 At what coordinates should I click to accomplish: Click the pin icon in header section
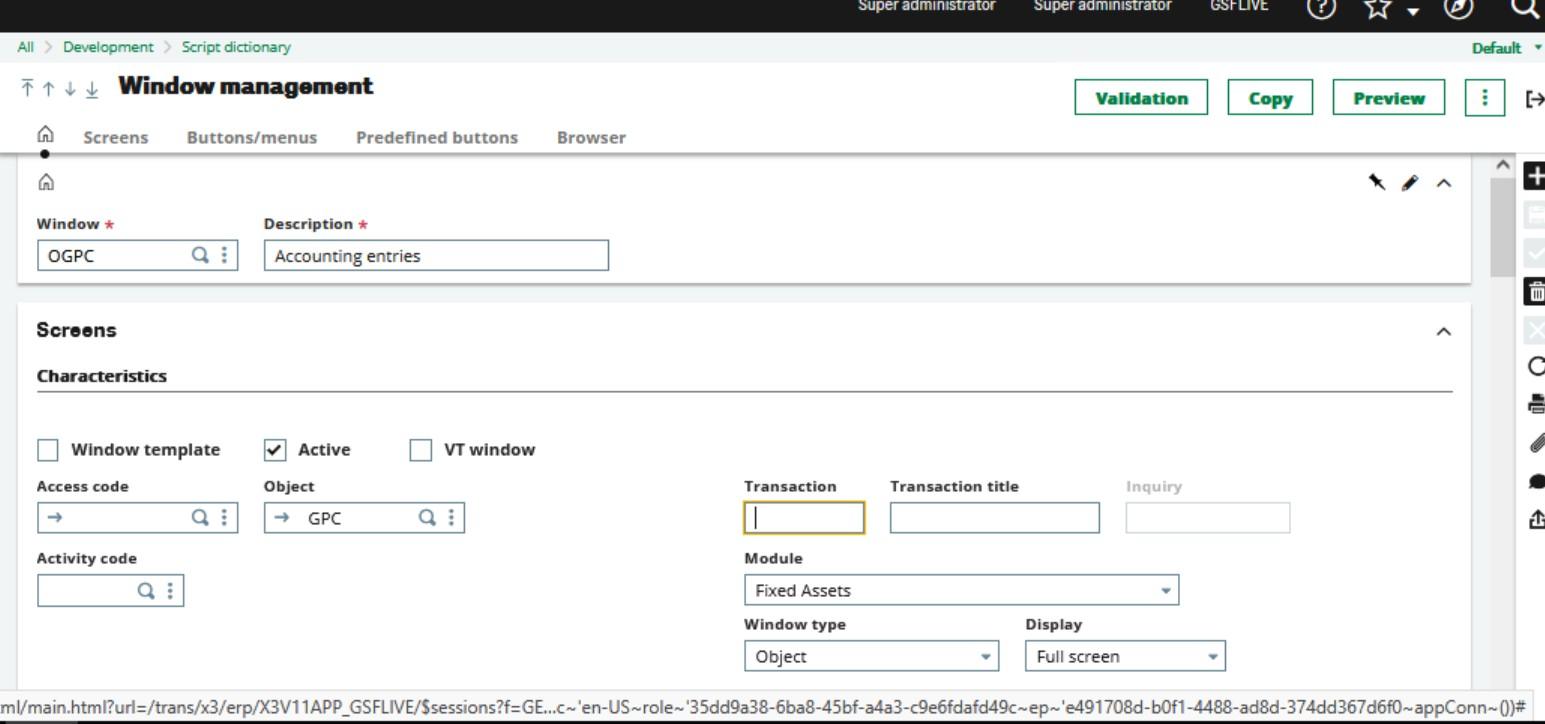pyautogui.click(x=1377, y=182)
